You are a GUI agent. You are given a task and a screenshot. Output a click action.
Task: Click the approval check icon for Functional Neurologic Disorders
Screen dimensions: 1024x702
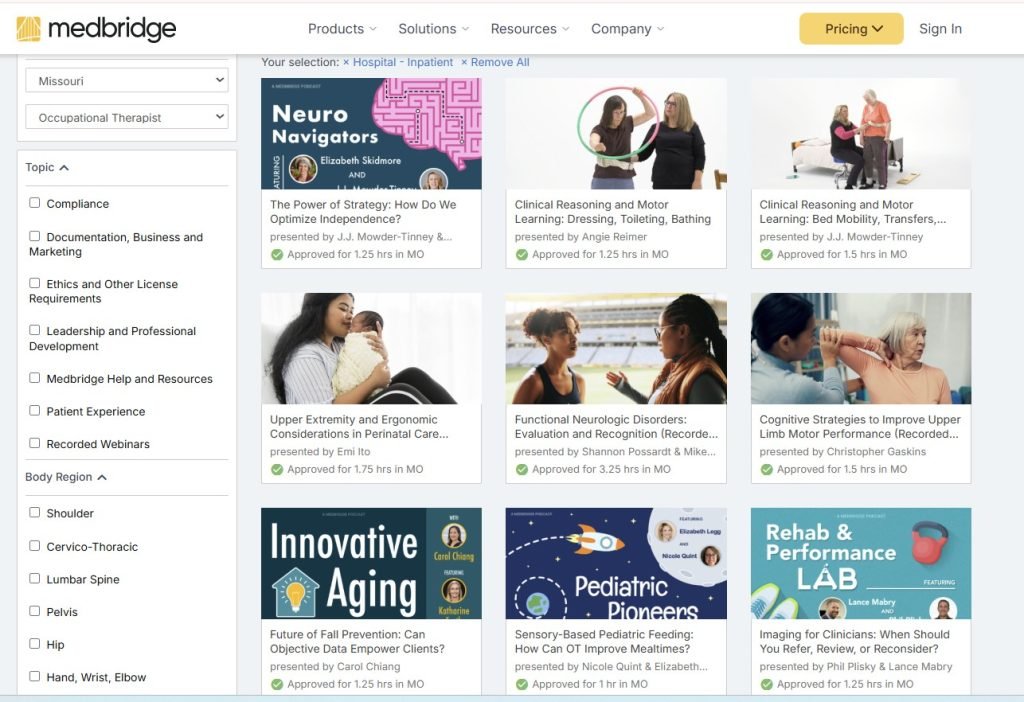[x=522, y=470]
